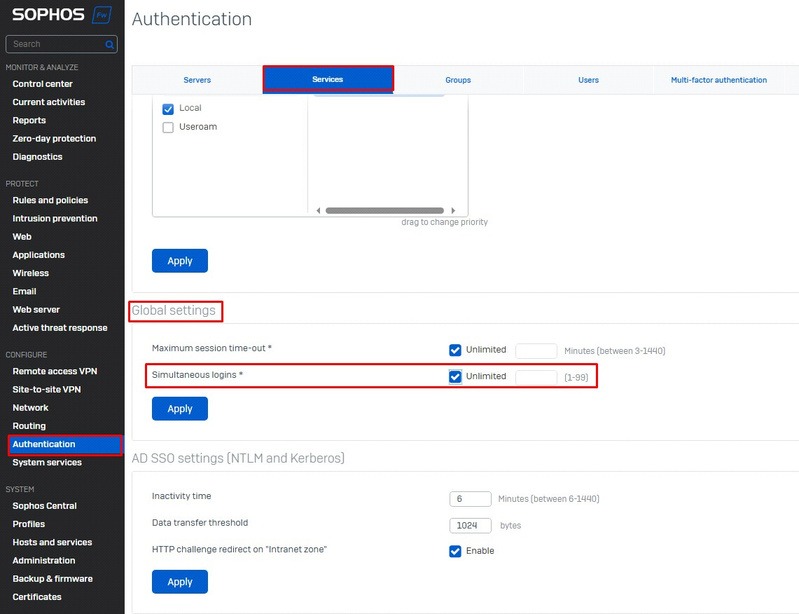Open Zero-day protection page

(54, 139)
